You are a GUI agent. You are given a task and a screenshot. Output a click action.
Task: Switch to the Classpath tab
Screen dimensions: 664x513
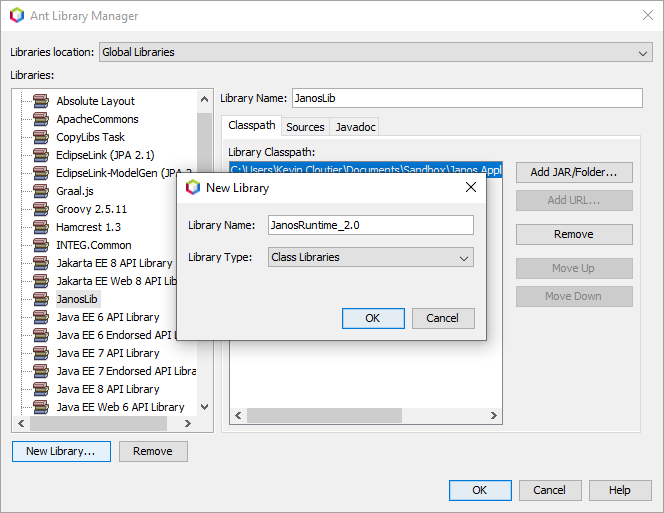point(252,126)
